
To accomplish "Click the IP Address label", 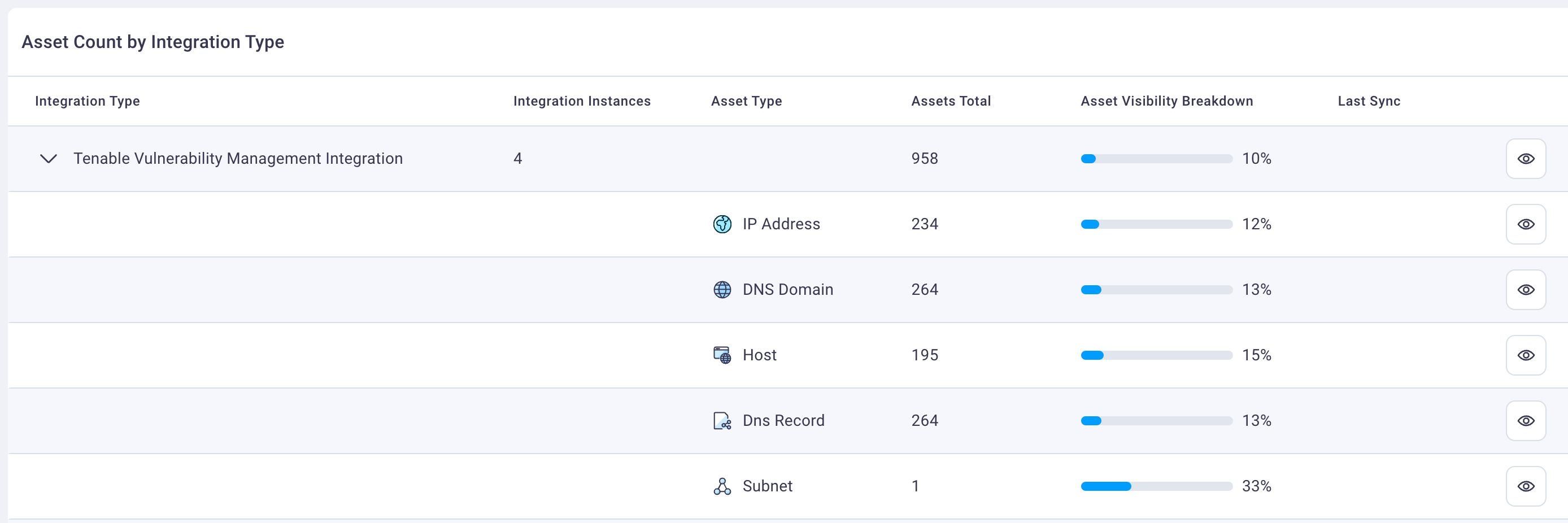I will point(781,224).
